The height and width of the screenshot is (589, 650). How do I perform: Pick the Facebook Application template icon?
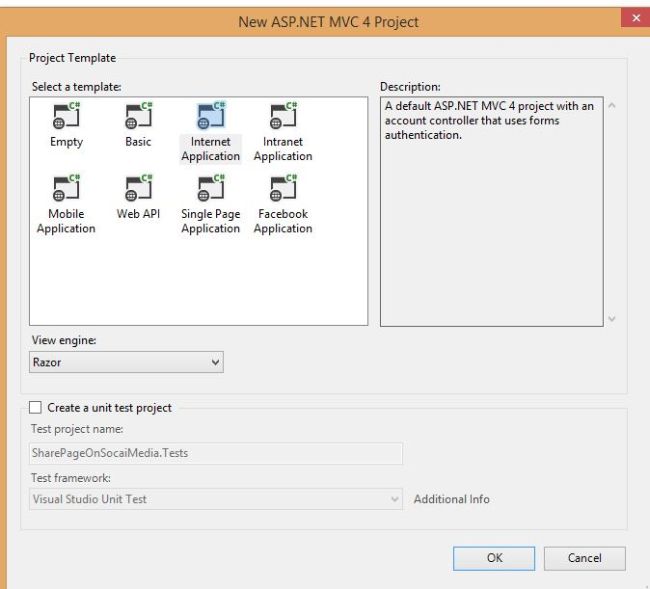click(283, 188)
